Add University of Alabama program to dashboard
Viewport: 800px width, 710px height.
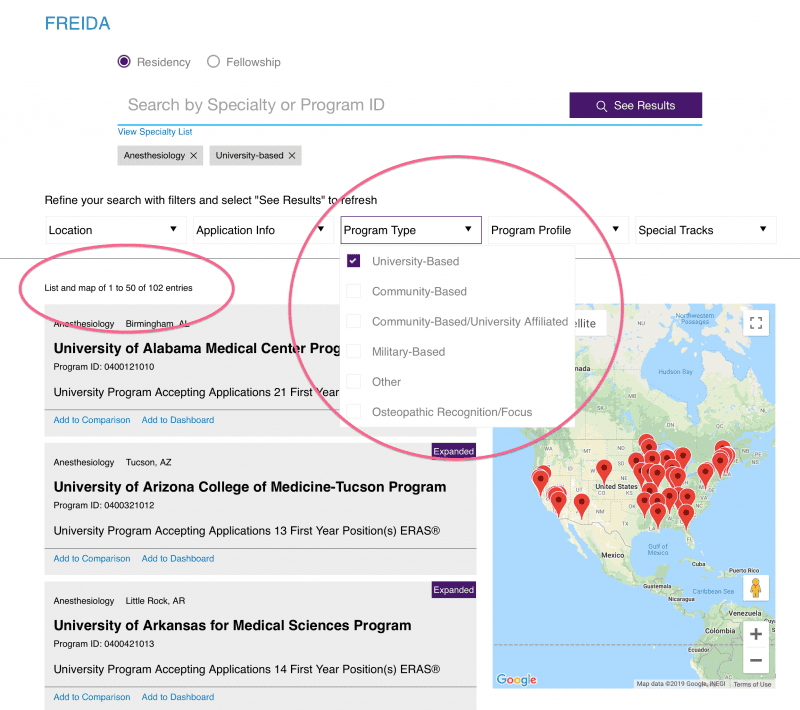pos(178,420)
